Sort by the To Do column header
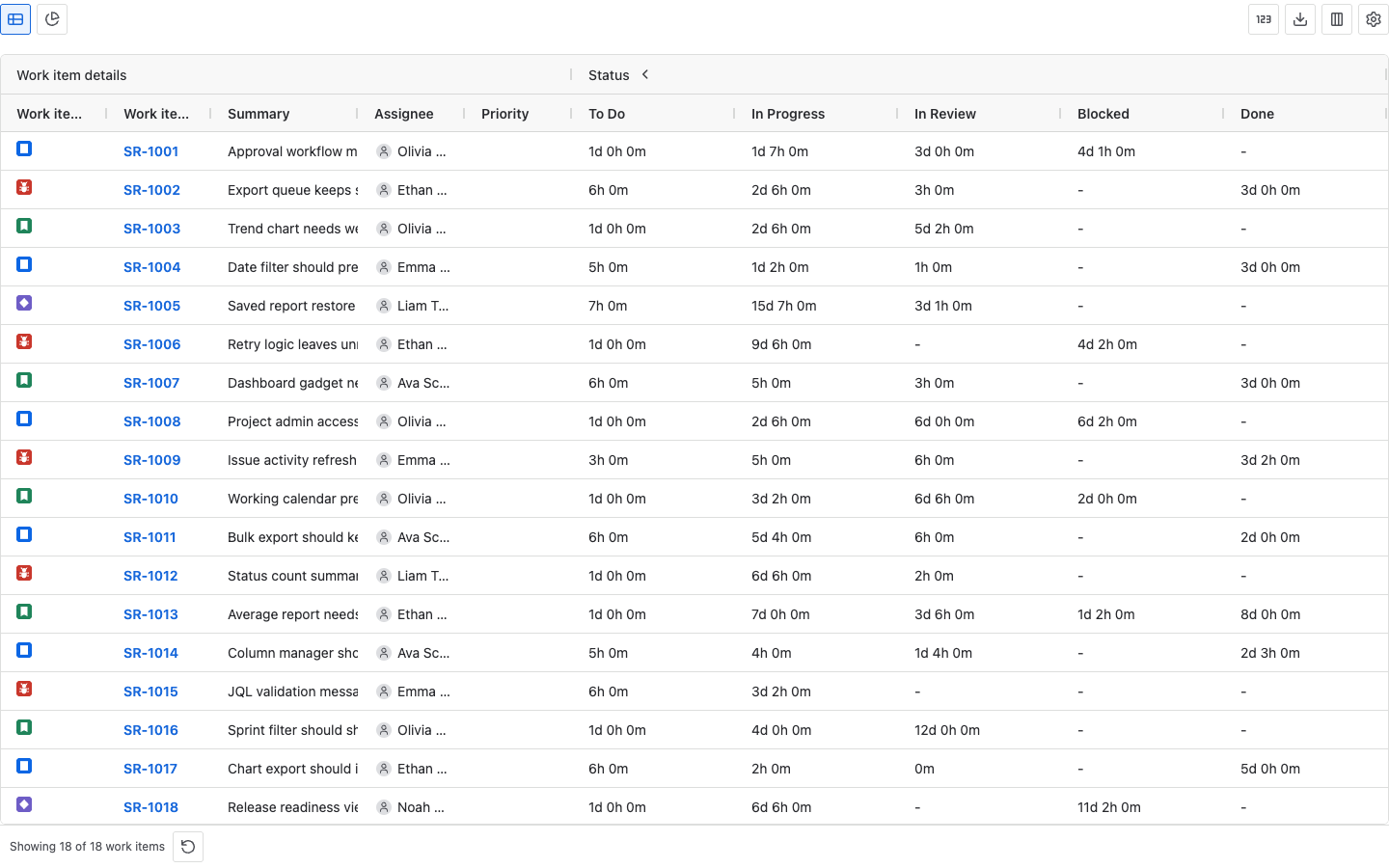Screen dimensions: 1389x868 tap(607, 114)
